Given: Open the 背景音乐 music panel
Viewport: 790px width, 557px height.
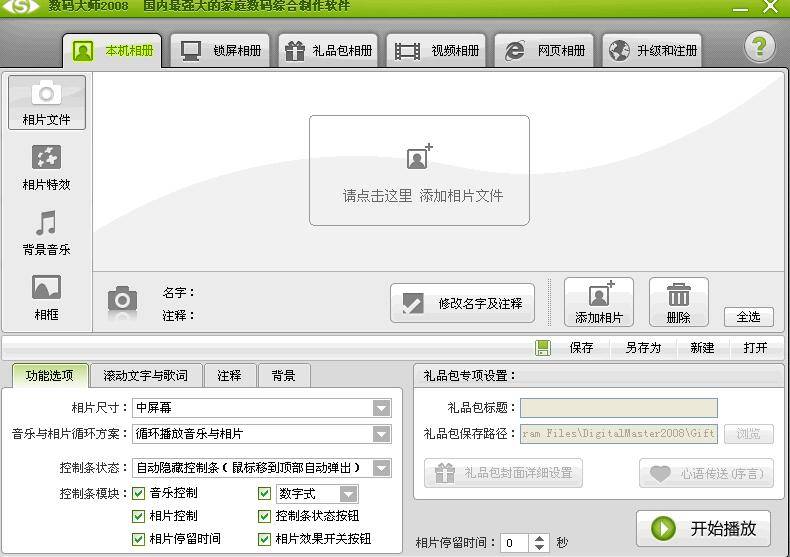Looking at the screenshot, I should click(46, 233).
